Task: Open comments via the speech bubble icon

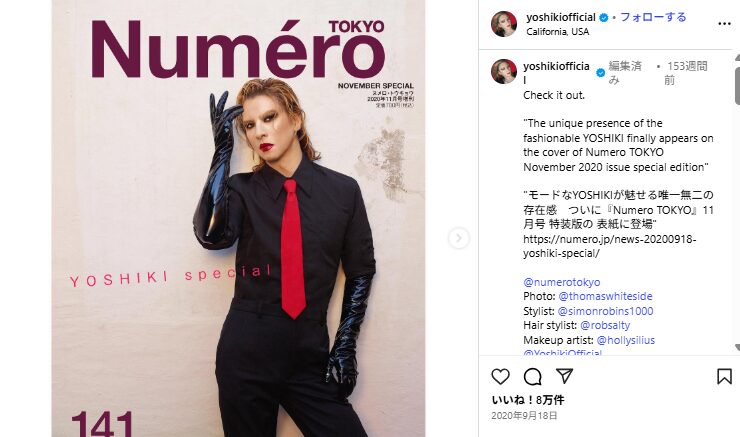Action: [532, 377]
